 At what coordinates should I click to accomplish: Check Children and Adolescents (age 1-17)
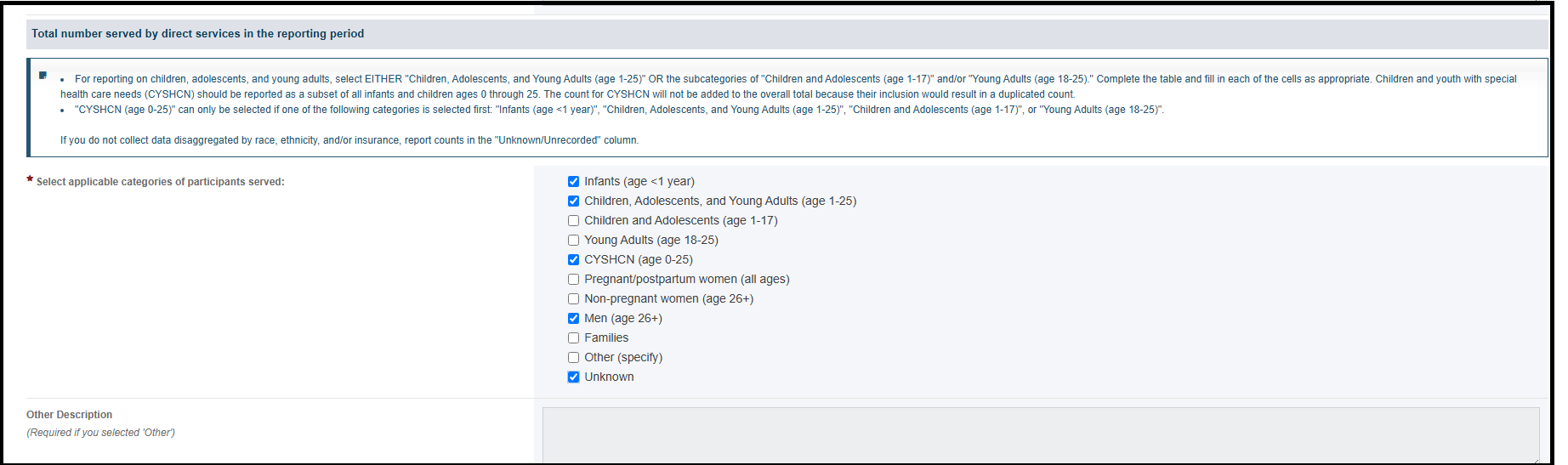point(573,220)
